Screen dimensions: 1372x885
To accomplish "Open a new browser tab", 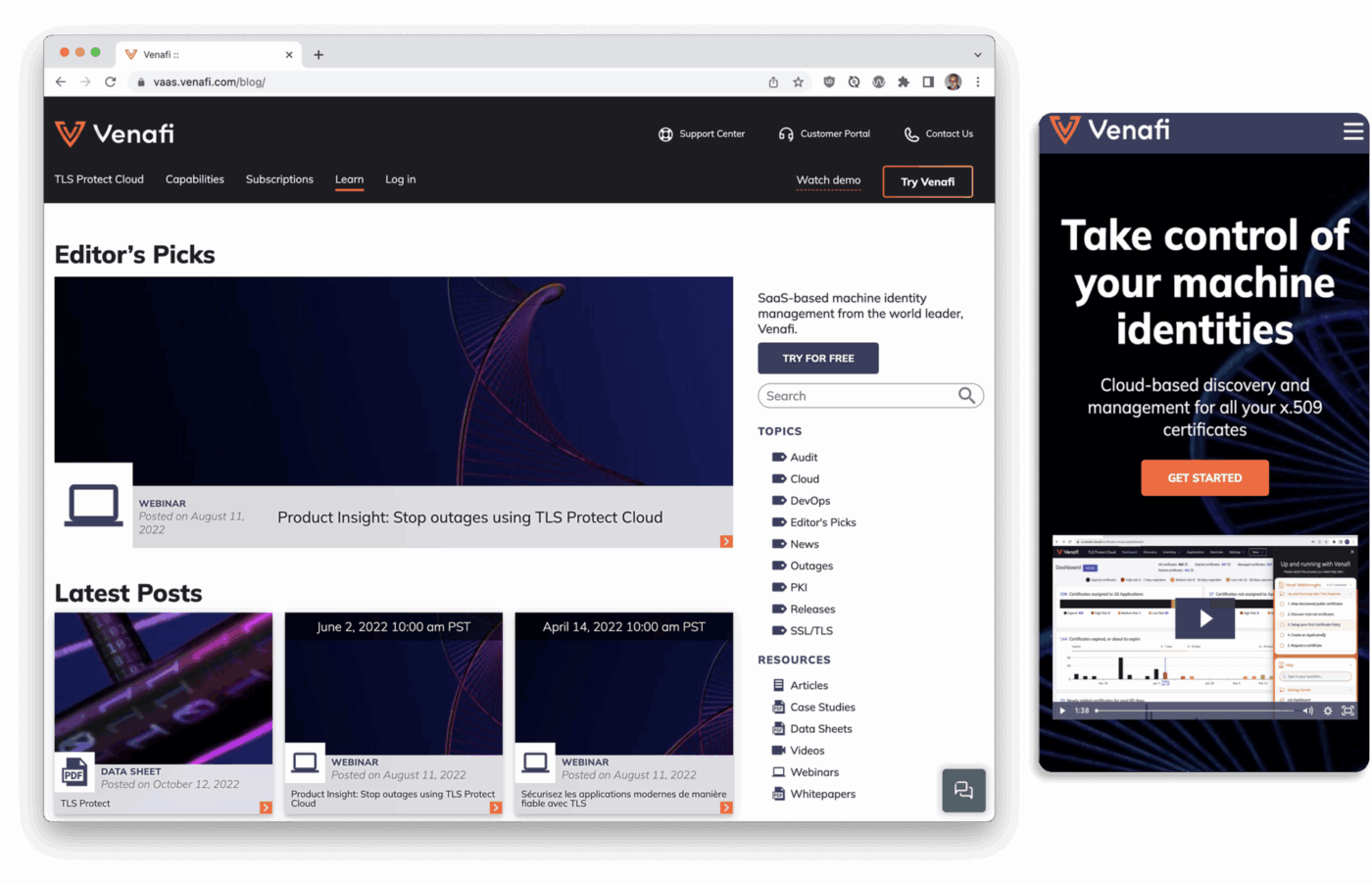I will coord(318,55).
